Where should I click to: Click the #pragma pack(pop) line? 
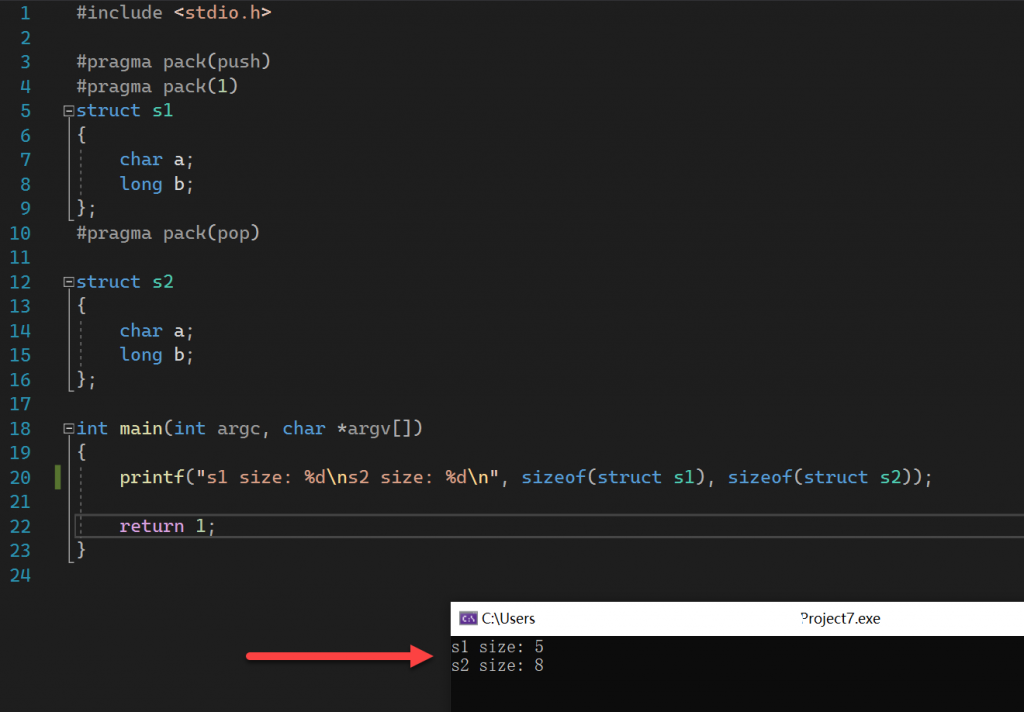point(168,233)
